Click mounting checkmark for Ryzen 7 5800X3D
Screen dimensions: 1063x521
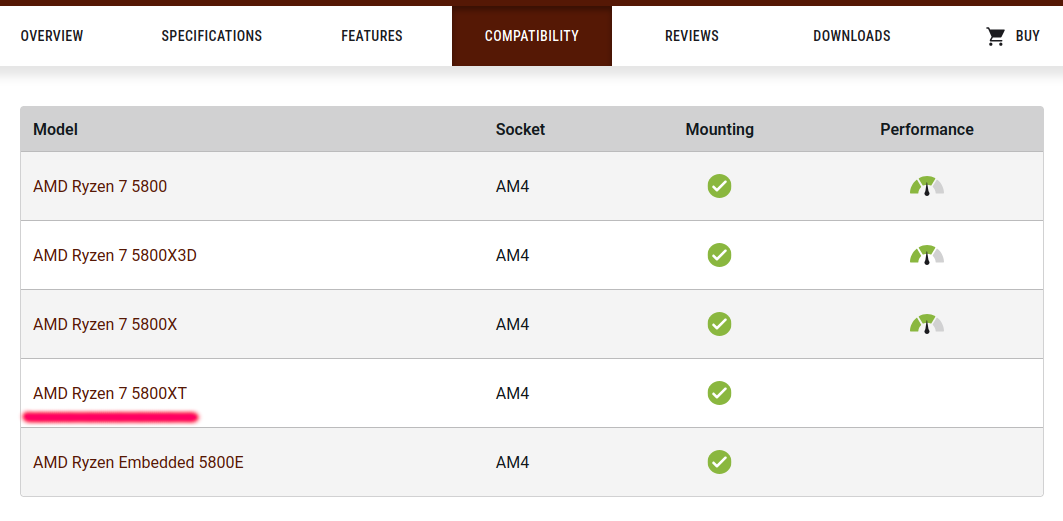[719, 255]
